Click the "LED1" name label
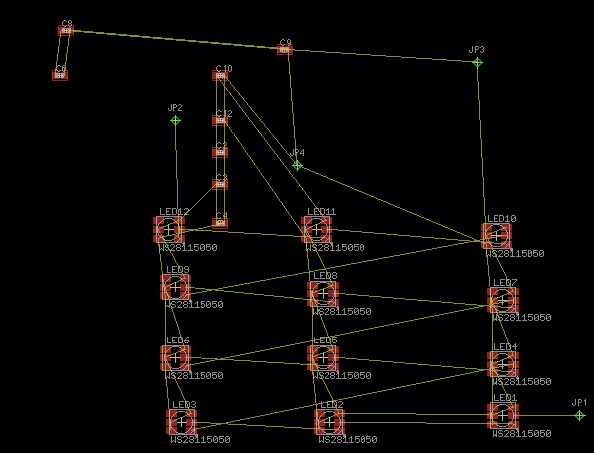 [x=505, y=398]
